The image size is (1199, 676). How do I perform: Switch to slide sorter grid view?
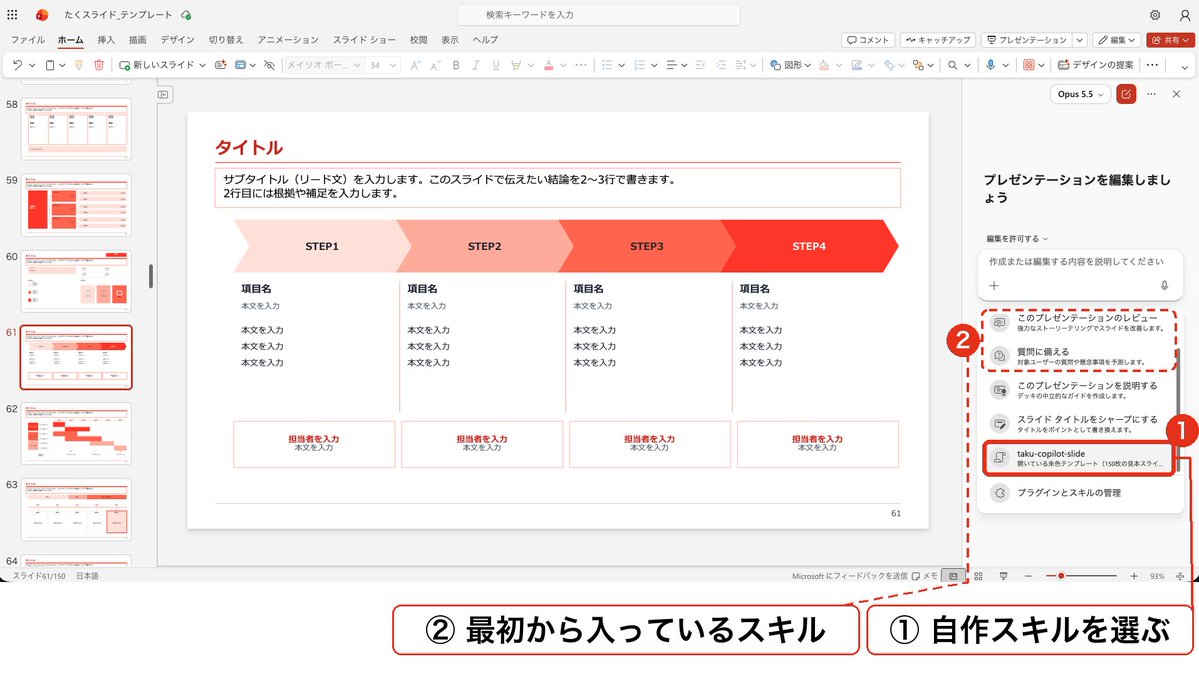[978, 576]
